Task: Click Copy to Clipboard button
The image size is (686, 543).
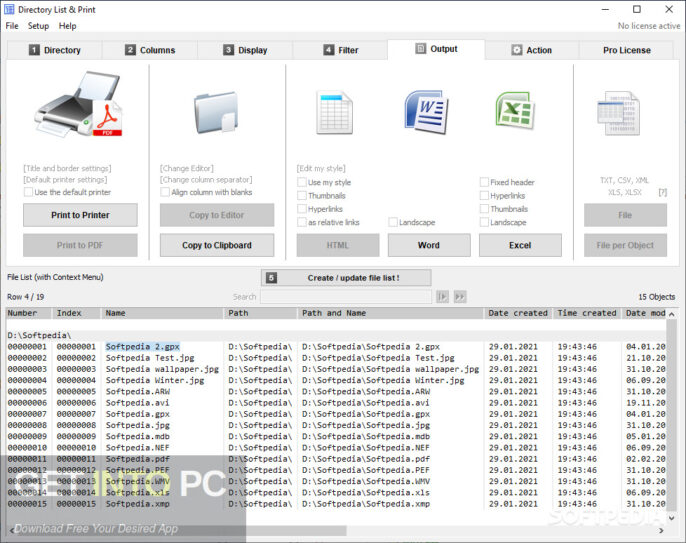Action: tap(217, 245)
